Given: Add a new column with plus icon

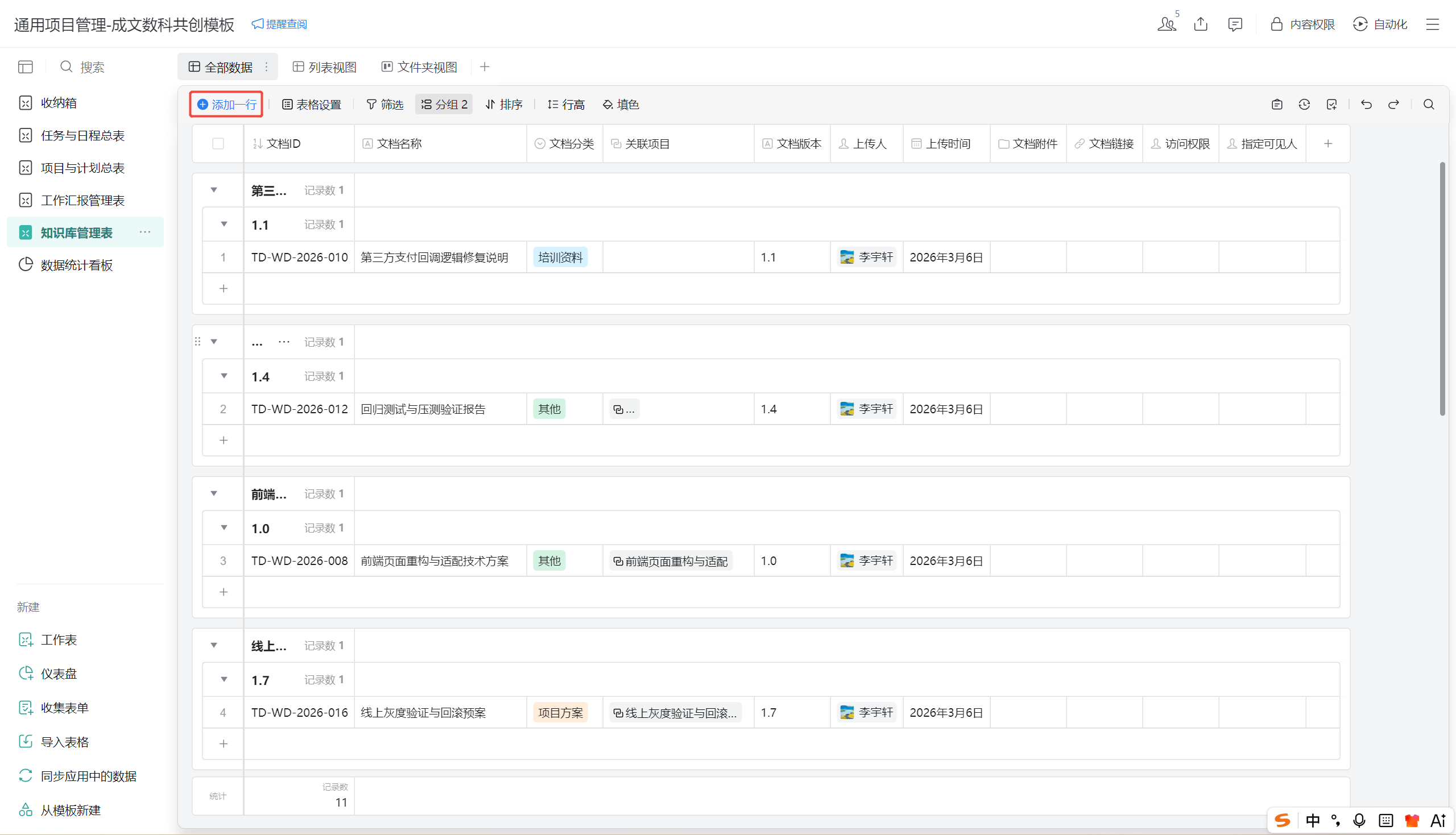Looking at the screenshot, I should pos(1327,144).
